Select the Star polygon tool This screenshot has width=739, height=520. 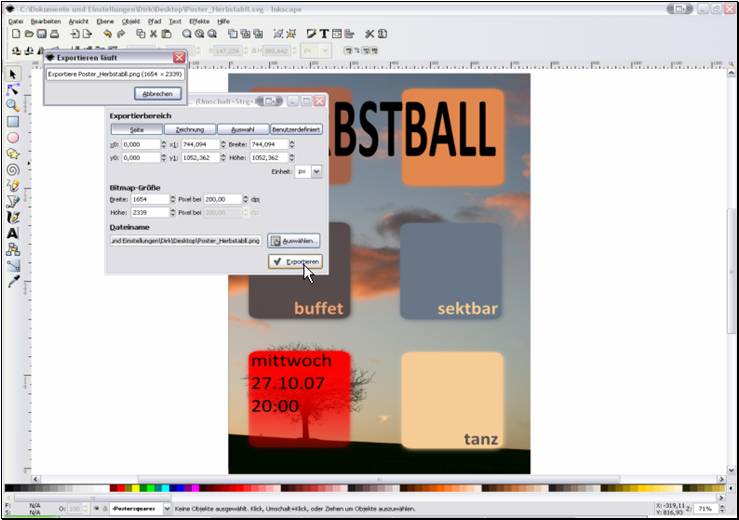(x=13, y=153)
